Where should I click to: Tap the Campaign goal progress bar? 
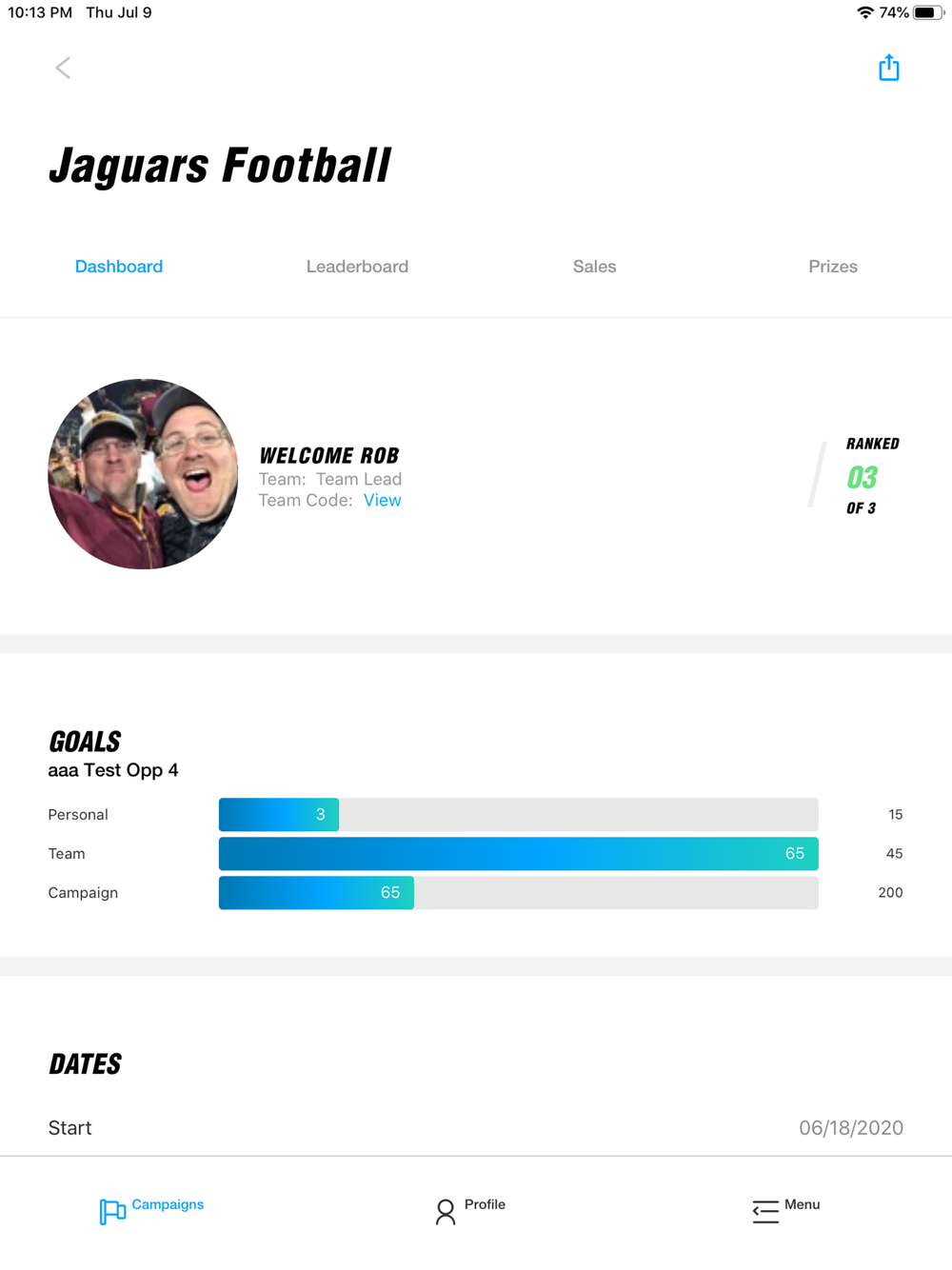click(x=518, y=893)
